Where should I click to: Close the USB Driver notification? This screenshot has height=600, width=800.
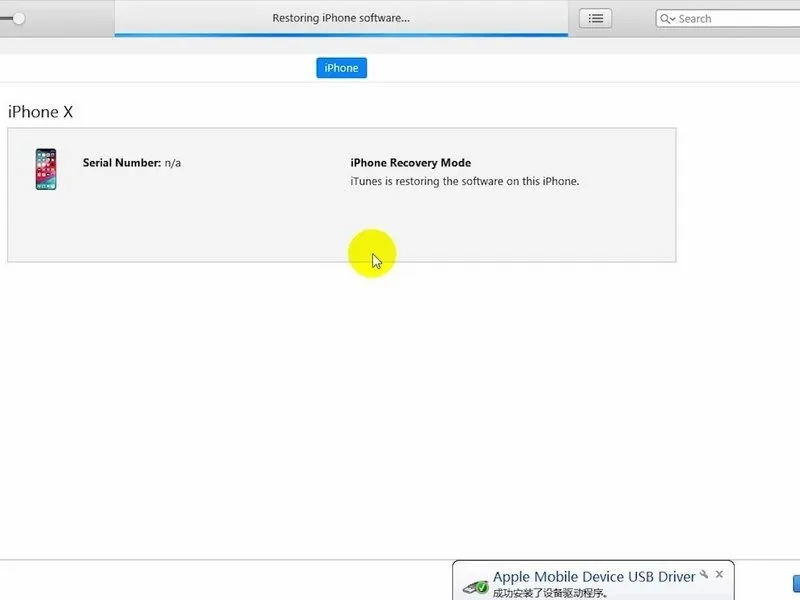[x=719, y=574]
